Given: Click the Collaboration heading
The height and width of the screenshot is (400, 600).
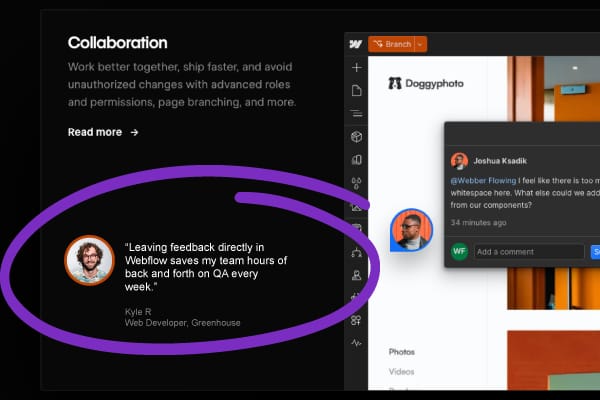Looking at the screenshot, I should 117,42.
